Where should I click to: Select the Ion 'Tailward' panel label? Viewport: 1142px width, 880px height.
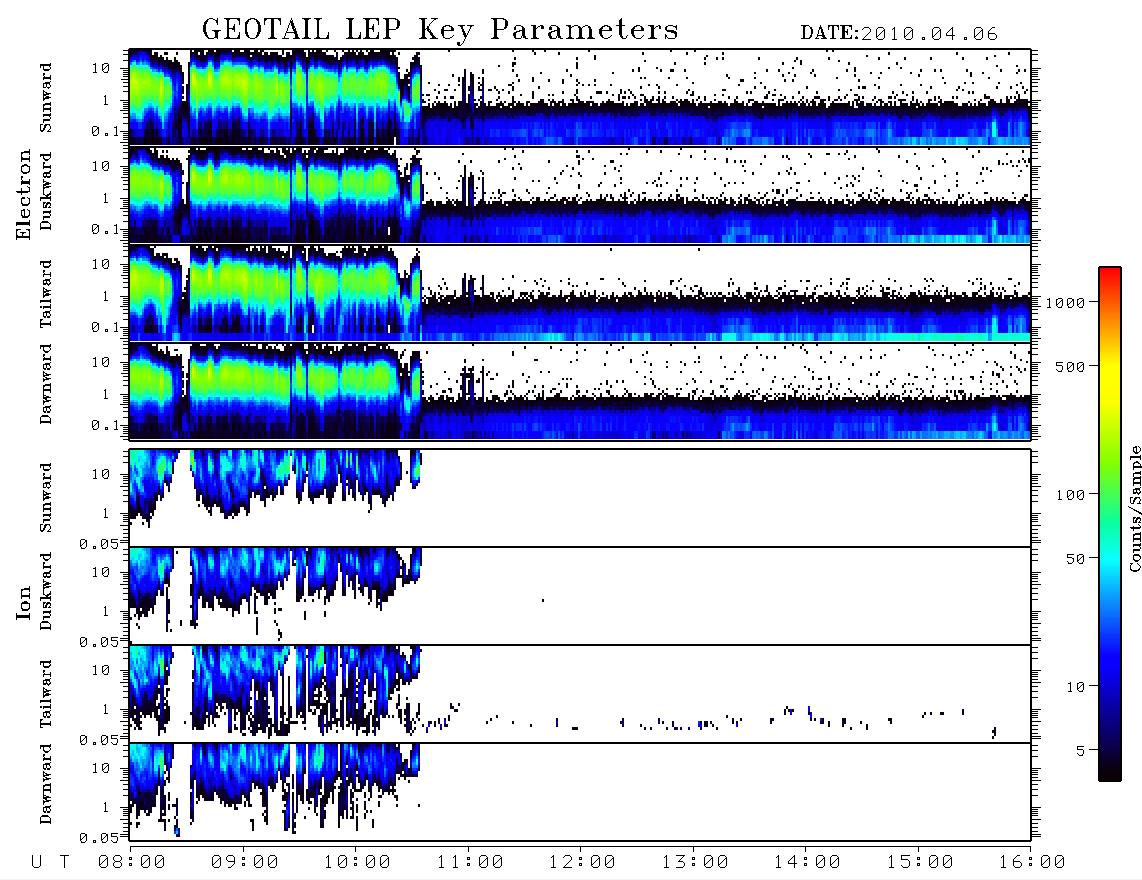46,694
